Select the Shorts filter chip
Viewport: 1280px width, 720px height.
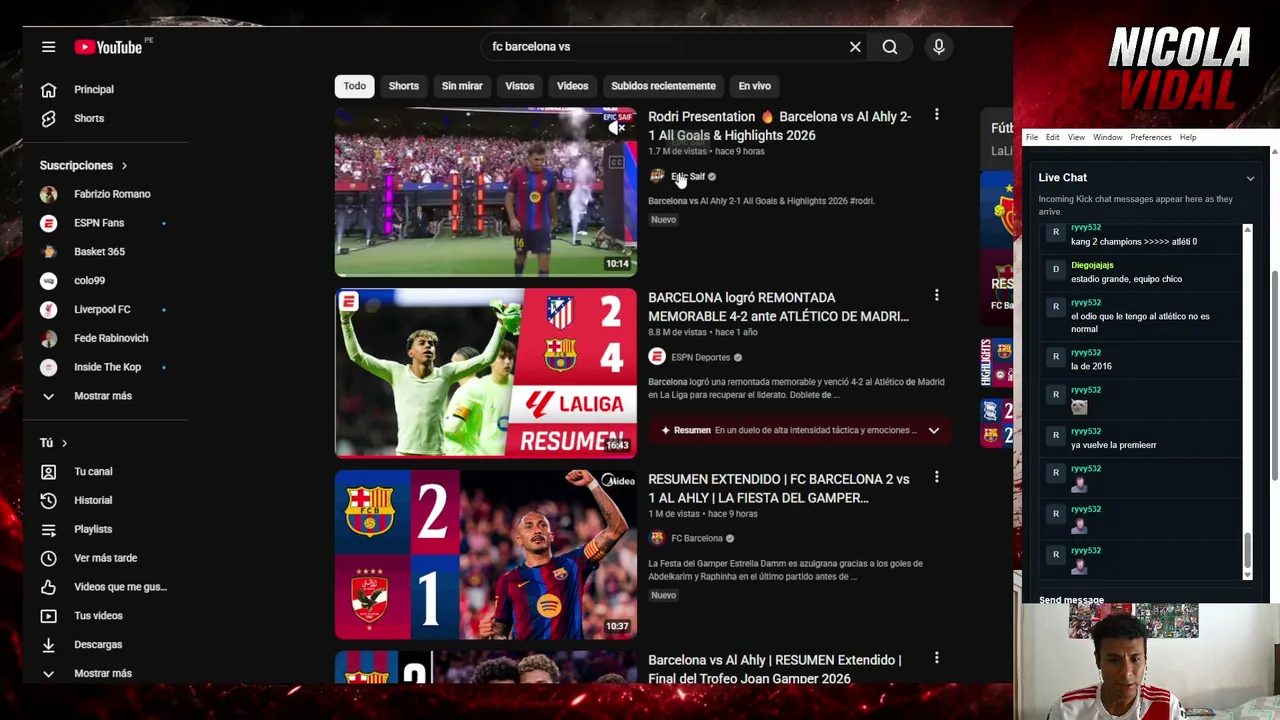coord(404,86)
